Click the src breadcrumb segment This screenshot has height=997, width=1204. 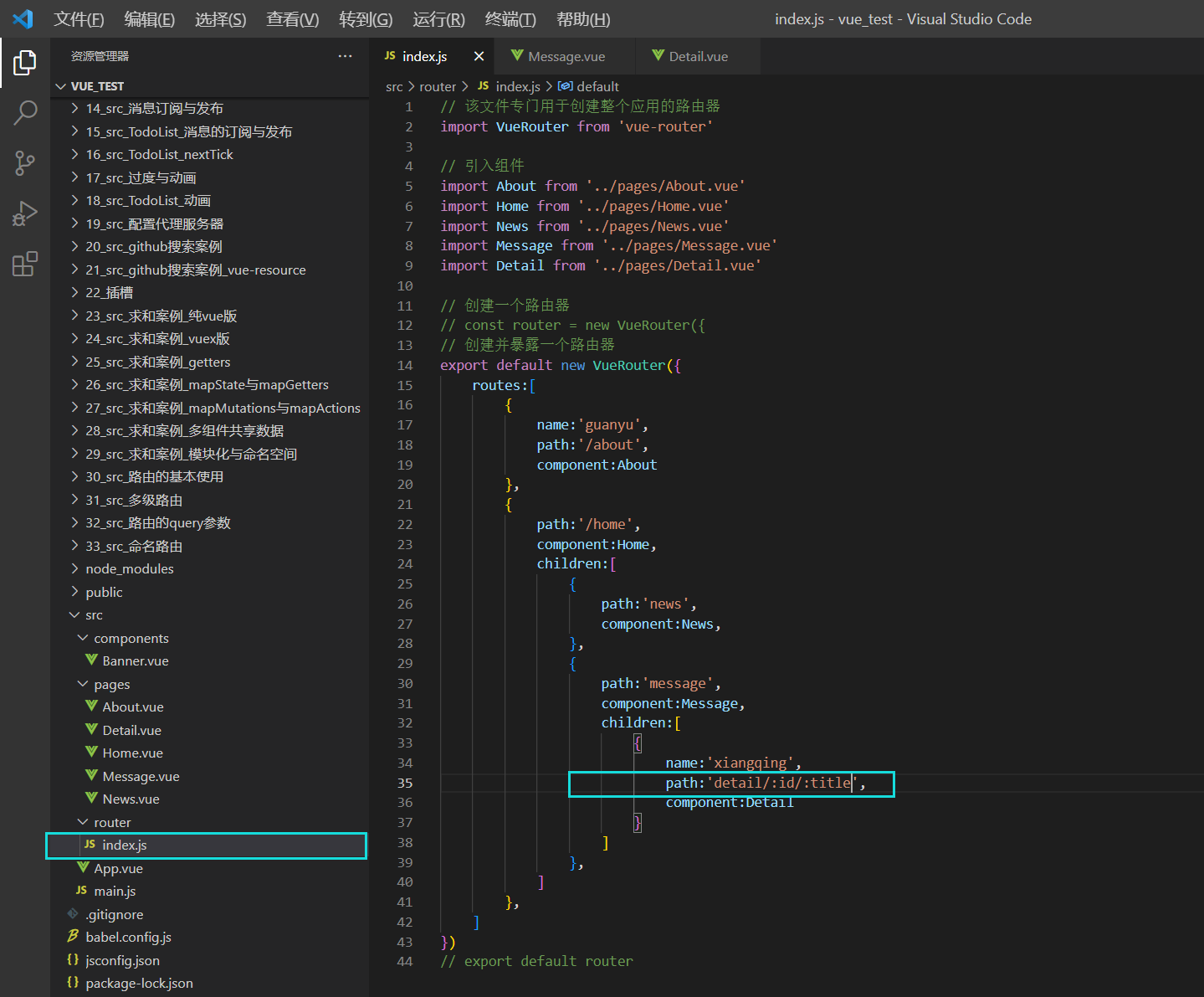coord(394,86)
